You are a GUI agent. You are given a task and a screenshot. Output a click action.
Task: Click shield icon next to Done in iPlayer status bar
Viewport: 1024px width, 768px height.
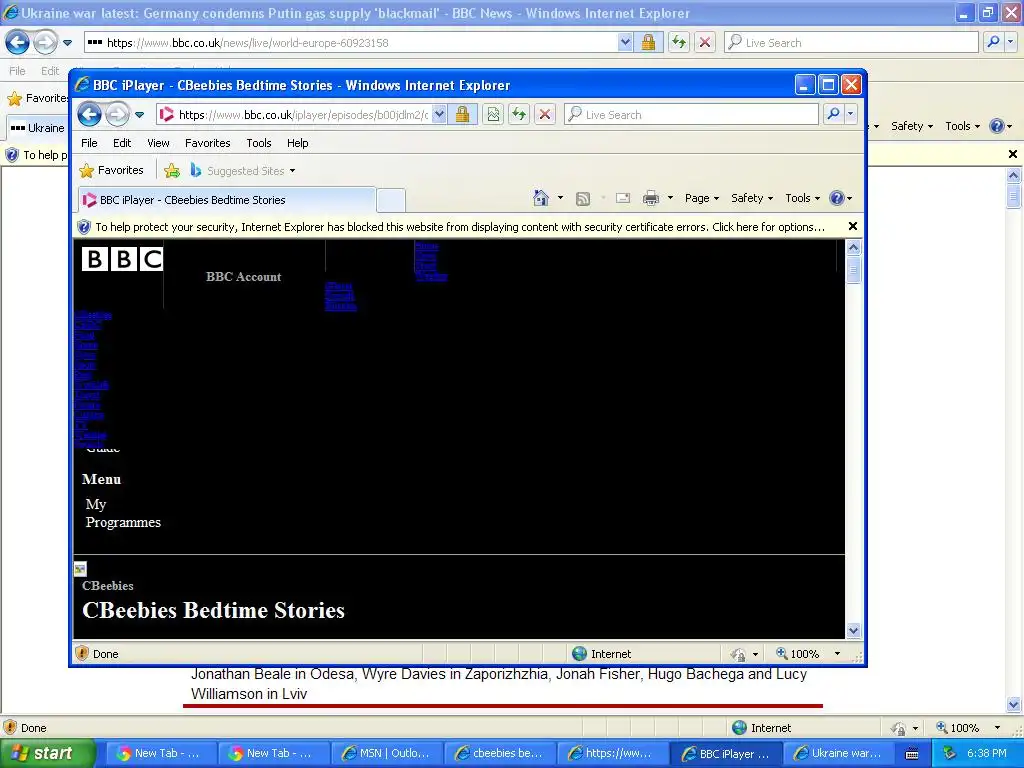(x=82, y=653)
